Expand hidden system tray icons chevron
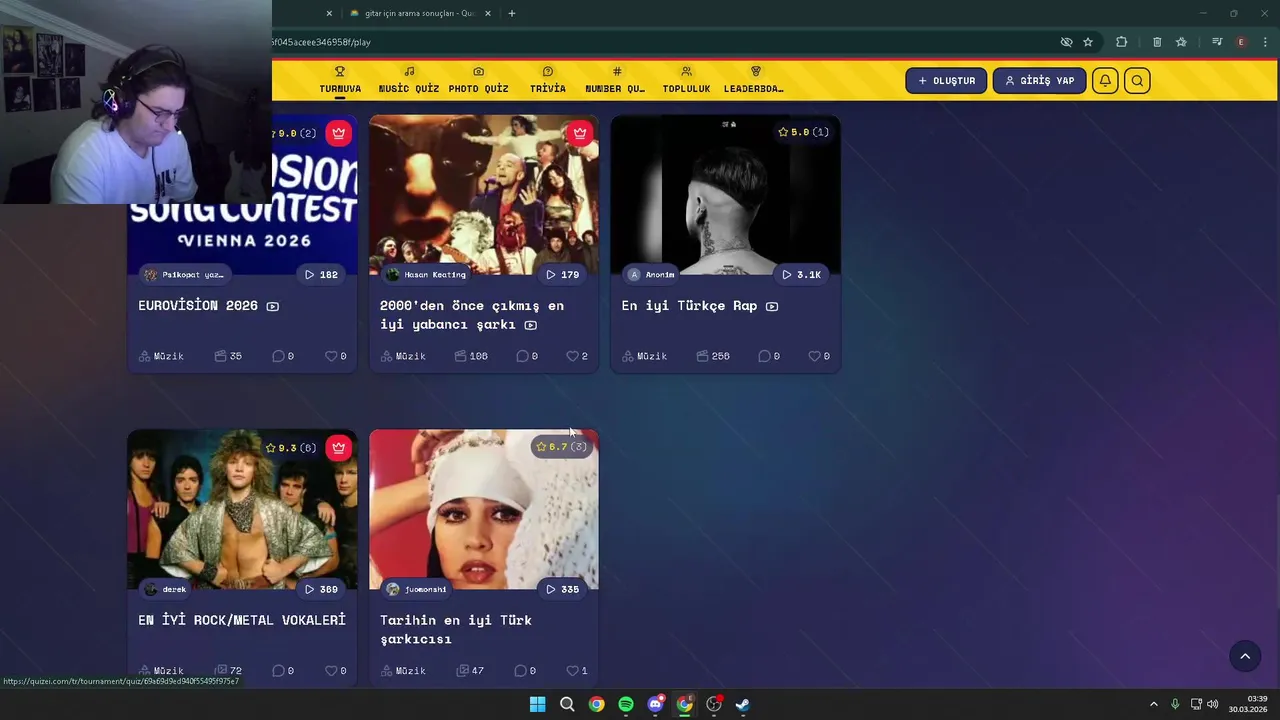 (1154, 704)
